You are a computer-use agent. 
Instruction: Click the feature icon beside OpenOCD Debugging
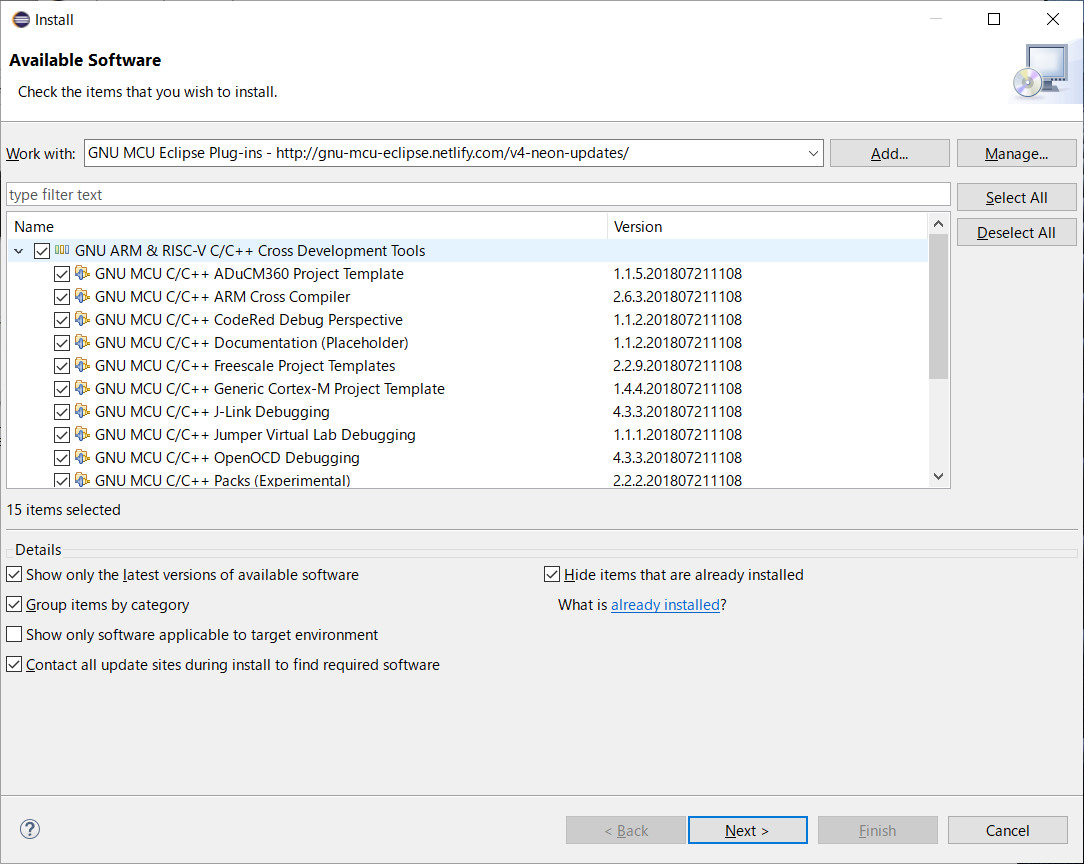pos(82,457)
